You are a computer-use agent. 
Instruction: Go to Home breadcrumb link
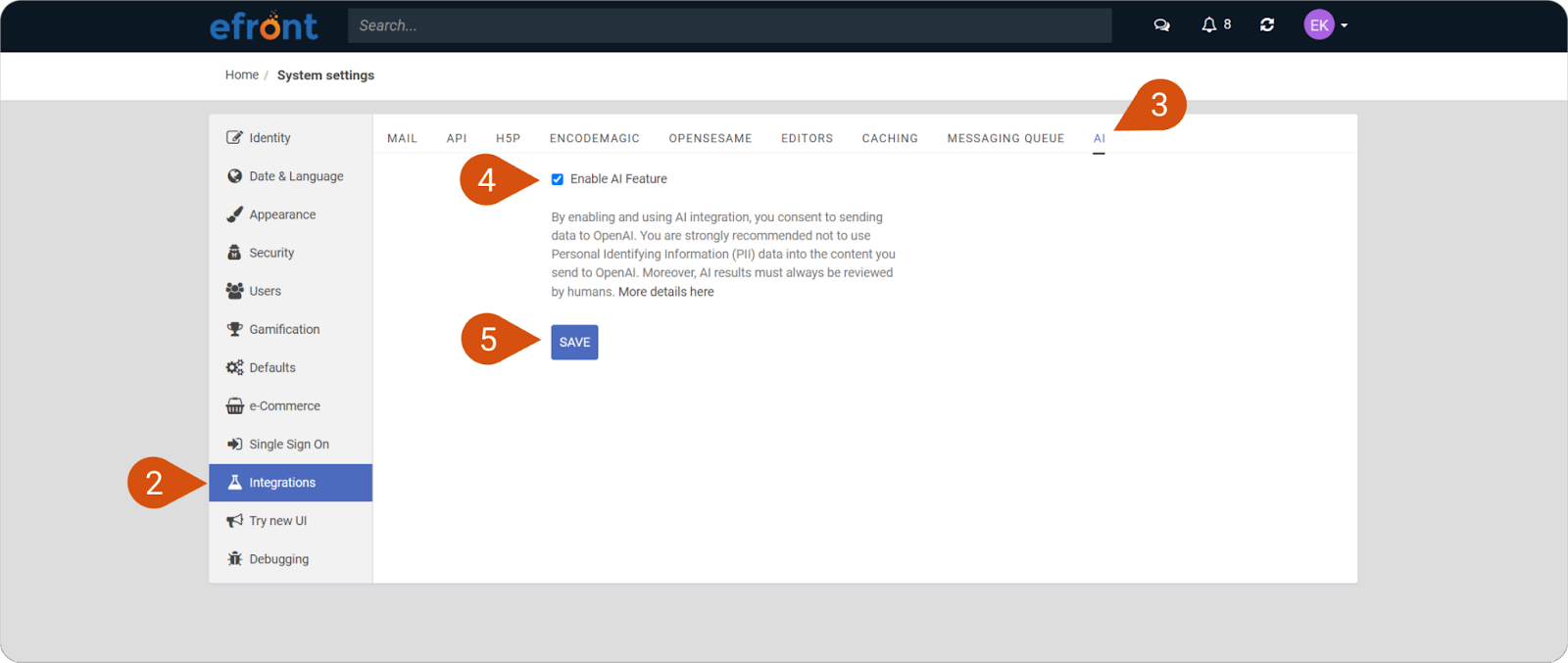[241, 75]
